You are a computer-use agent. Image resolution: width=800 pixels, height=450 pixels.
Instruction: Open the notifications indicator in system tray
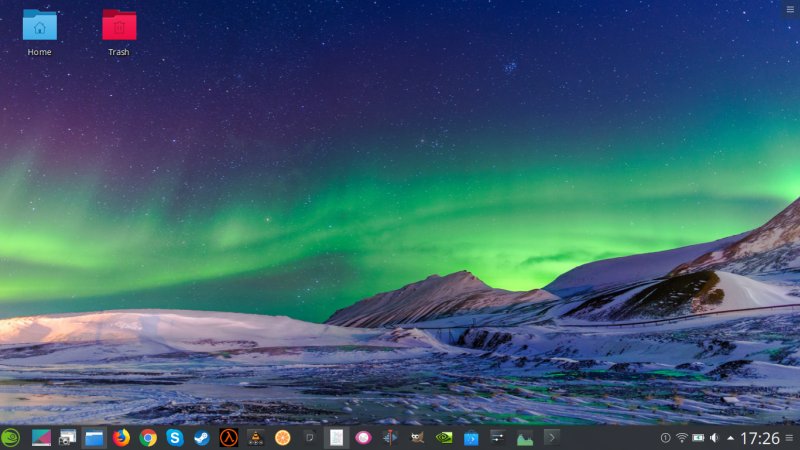(665, 438)
